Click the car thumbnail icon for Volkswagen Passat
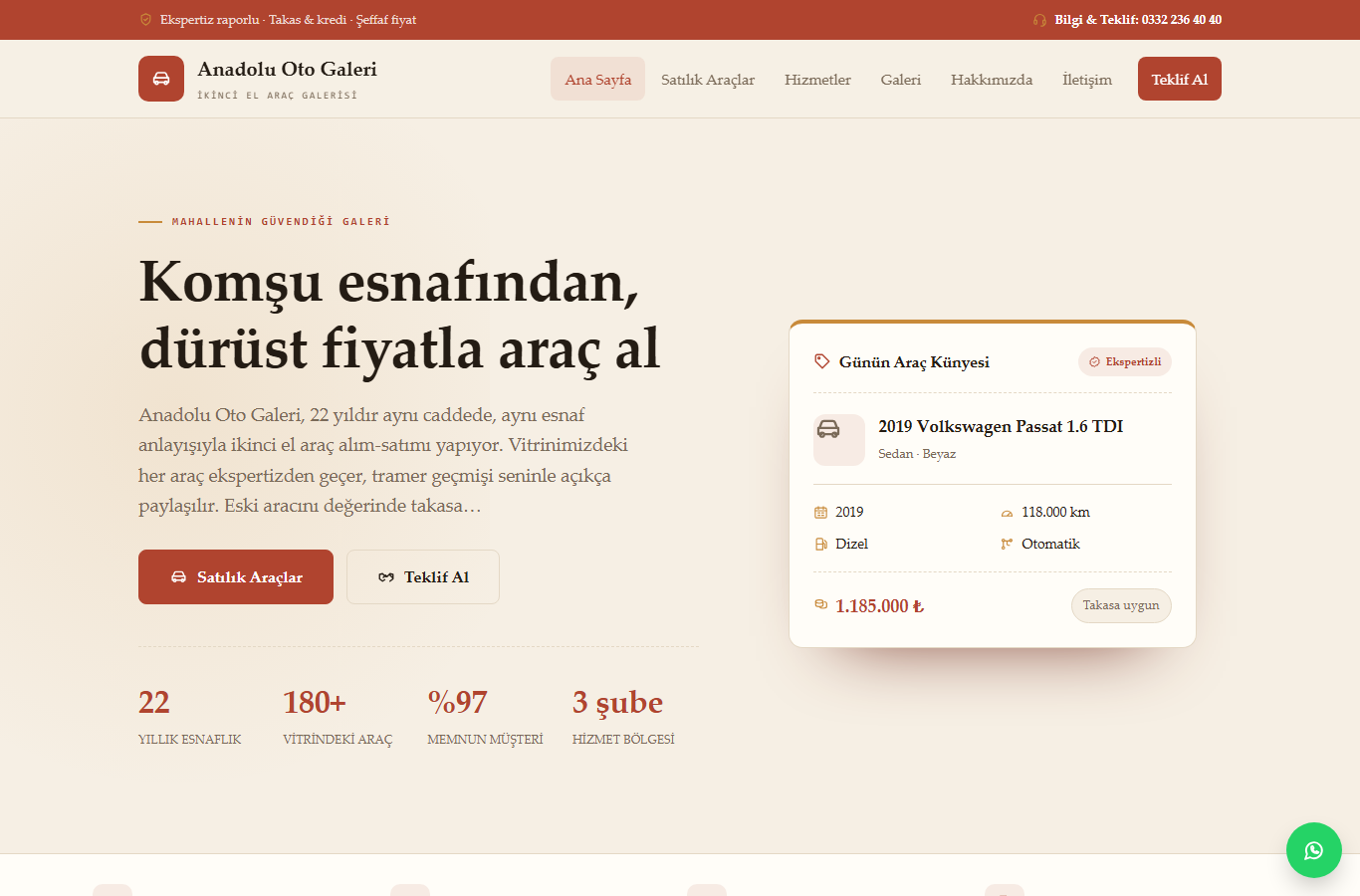The image size is (1360, 896). click(839, 440)
